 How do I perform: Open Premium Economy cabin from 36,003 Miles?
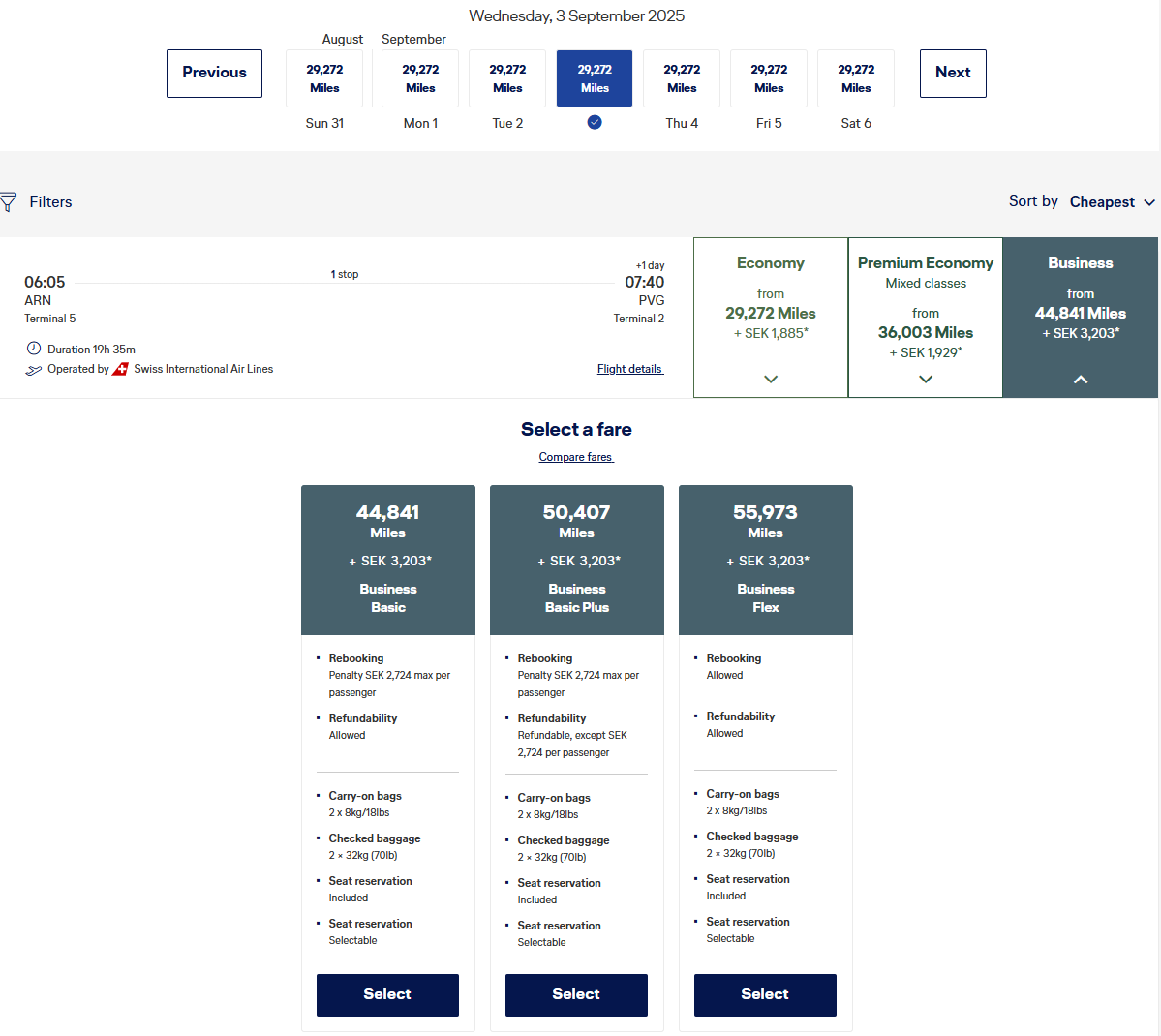point(926,318)
